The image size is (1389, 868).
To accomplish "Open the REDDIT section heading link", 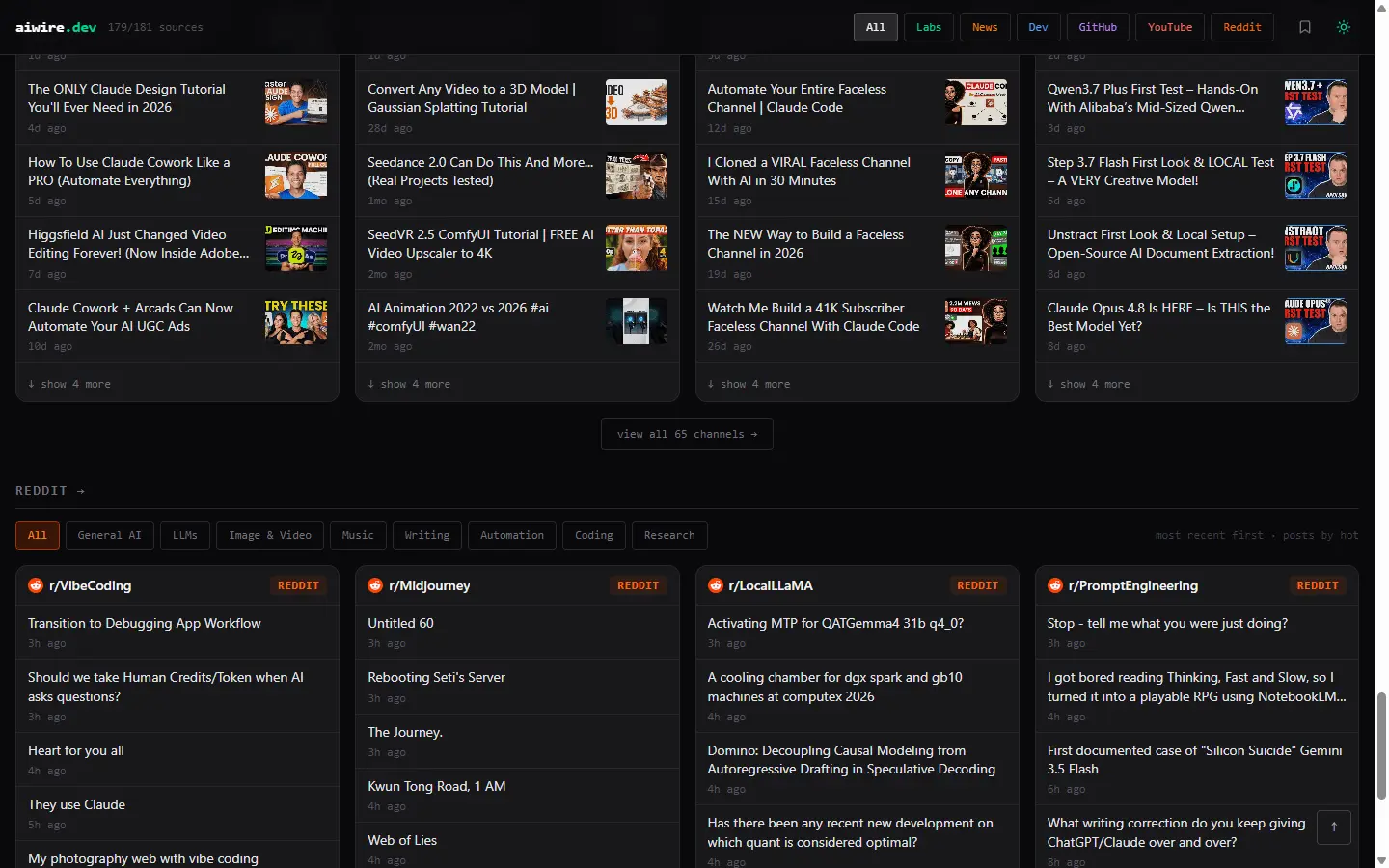I will pos(50,491).
